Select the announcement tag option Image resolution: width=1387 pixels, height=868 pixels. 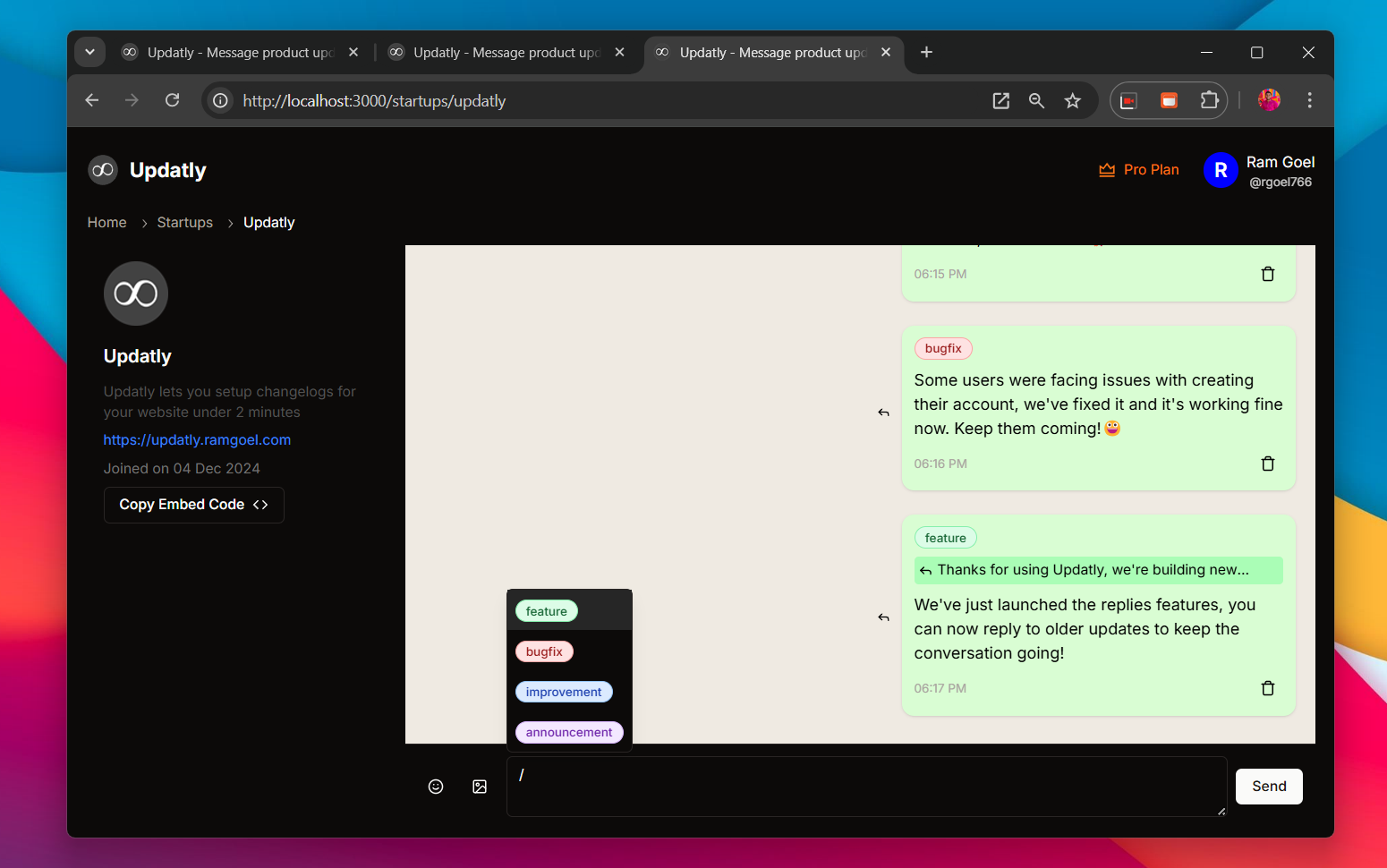tap(569, 732)
